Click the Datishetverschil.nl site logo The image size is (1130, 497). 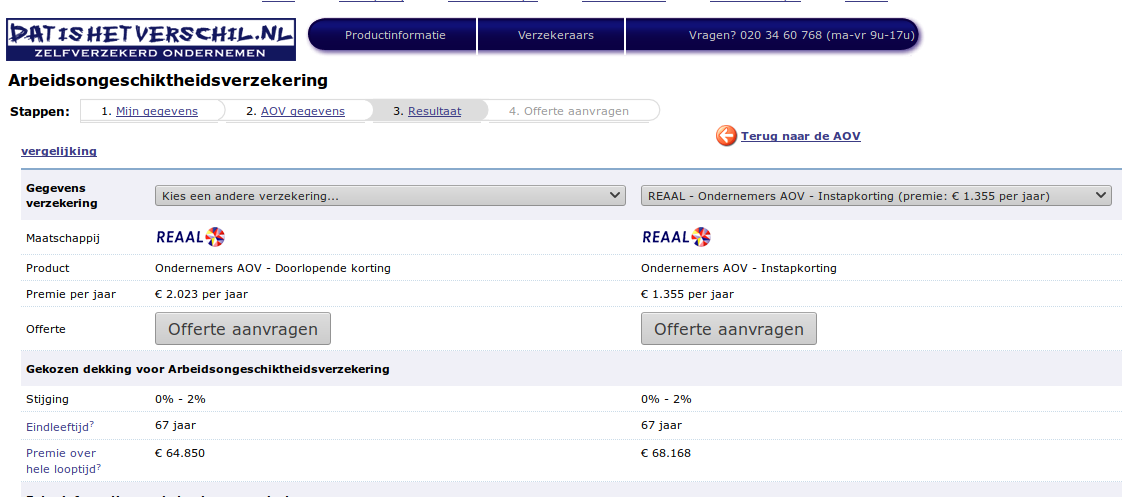click(151, 40)
